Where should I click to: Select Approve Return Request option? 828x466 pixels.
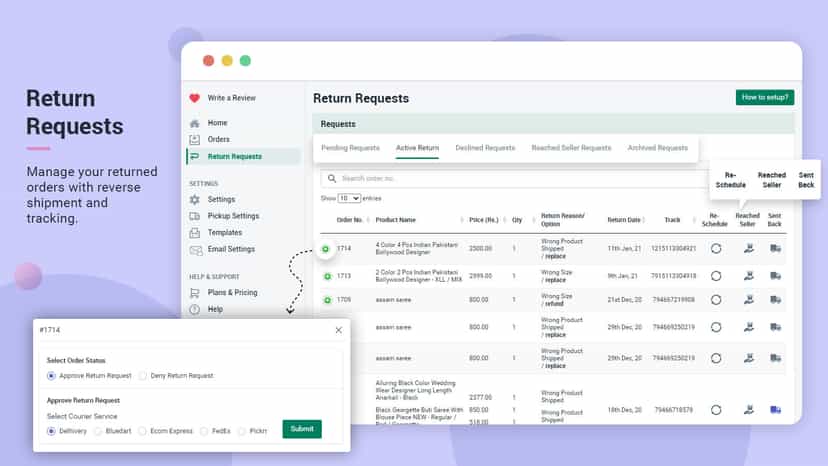pos(51,376)
